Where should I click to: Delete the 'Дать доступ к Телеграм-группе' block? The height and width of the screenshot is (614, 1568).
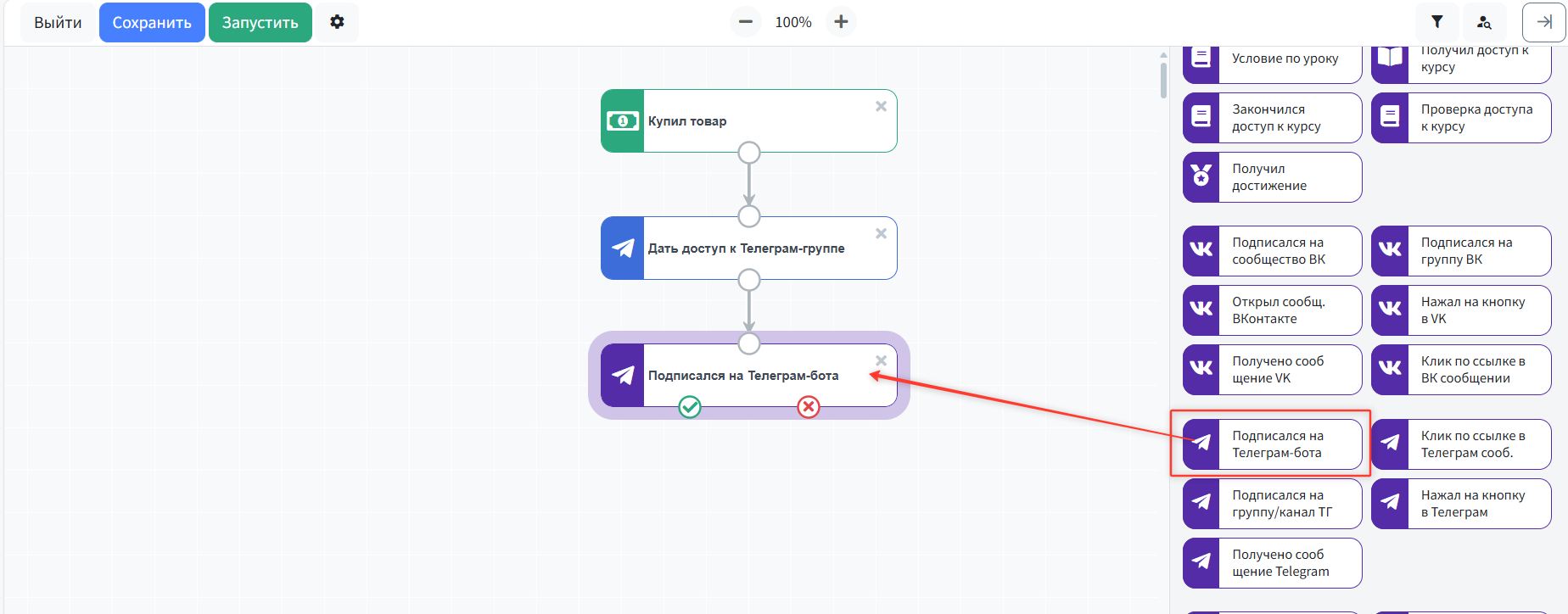pos(881,233)
